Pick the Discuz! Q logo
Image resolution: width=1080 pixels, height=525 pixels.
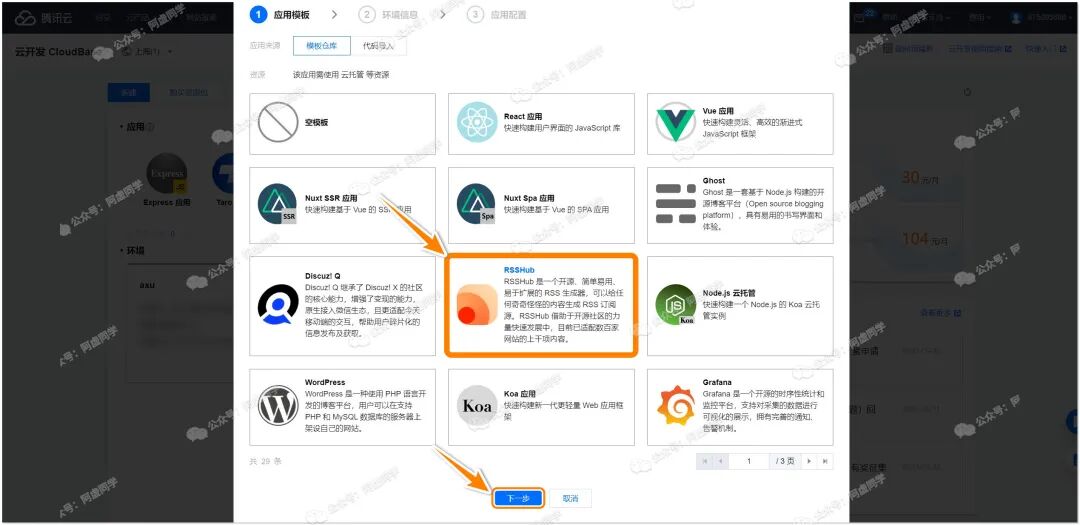(278, 304)
